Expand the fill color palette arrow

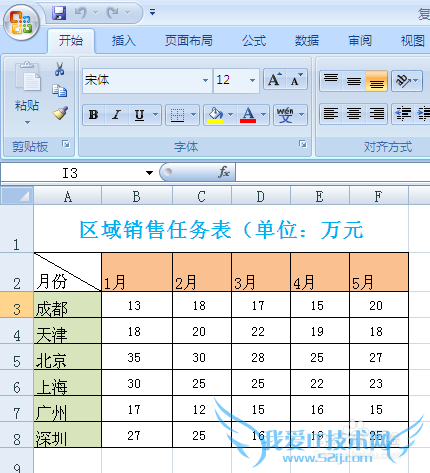[231, 115]
